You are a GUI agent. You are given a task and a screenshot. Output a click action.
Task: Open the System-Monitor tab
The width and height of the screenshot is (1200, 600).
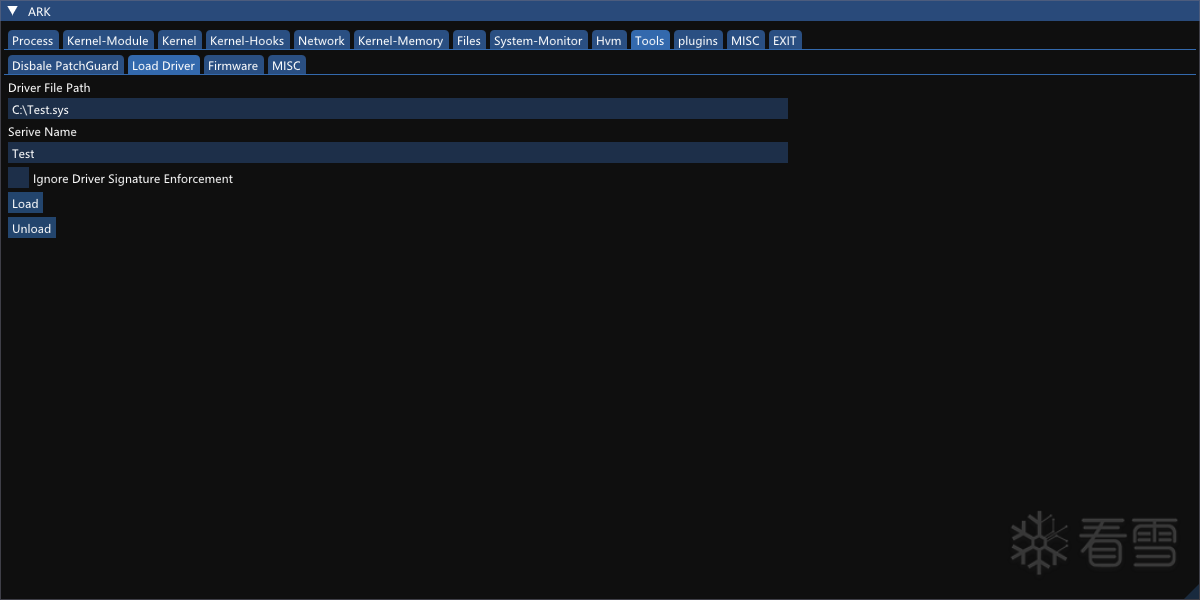[538, 41]
